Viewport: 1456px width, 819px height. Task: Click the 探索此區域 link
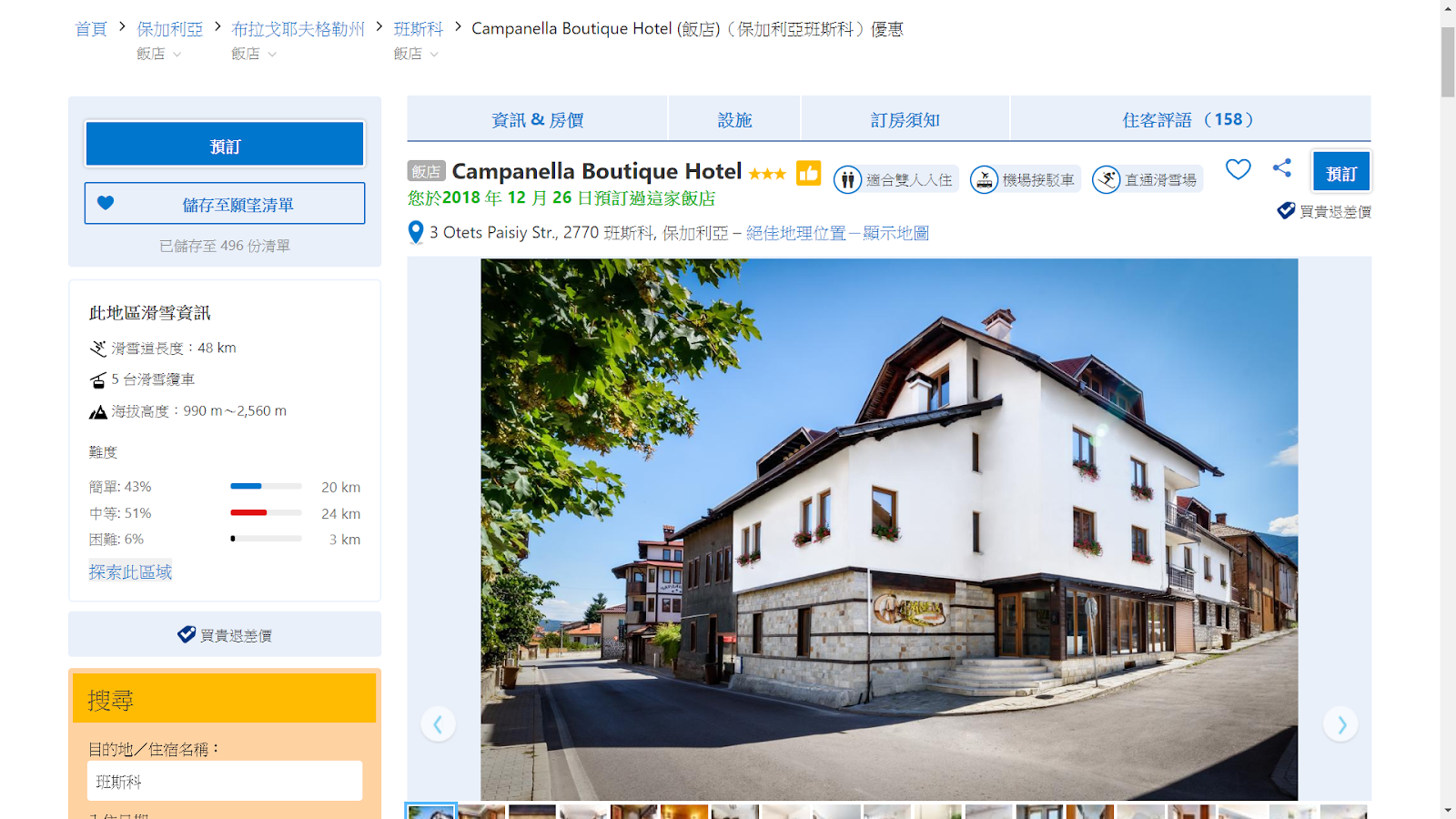130,571
